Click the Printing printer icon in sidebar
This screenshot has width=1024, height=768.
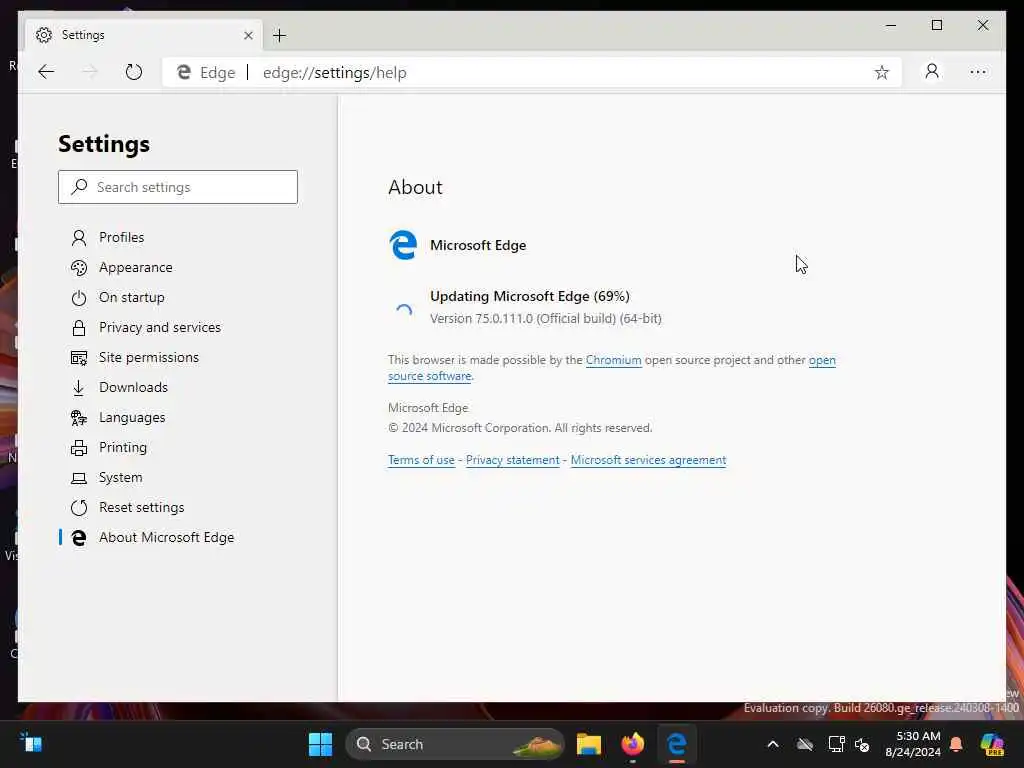click(78, 448)
